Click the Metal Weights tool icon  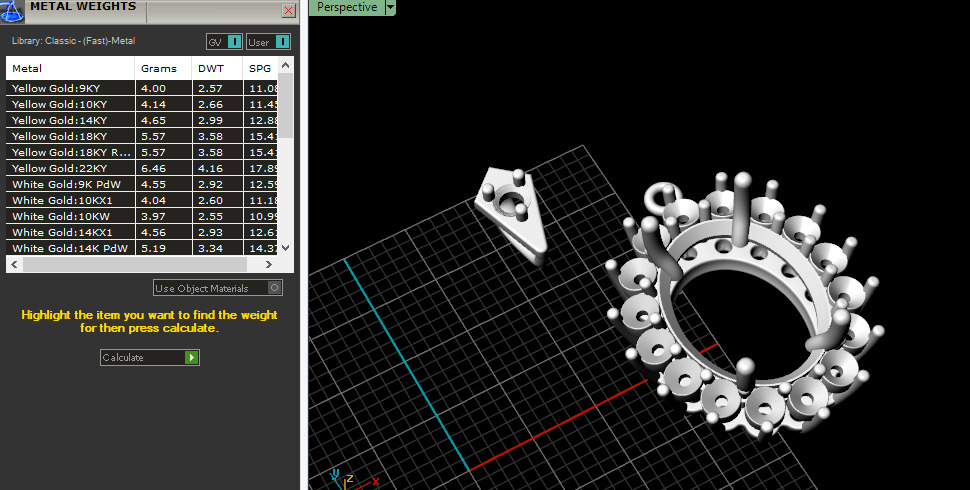tap(11, 10)
